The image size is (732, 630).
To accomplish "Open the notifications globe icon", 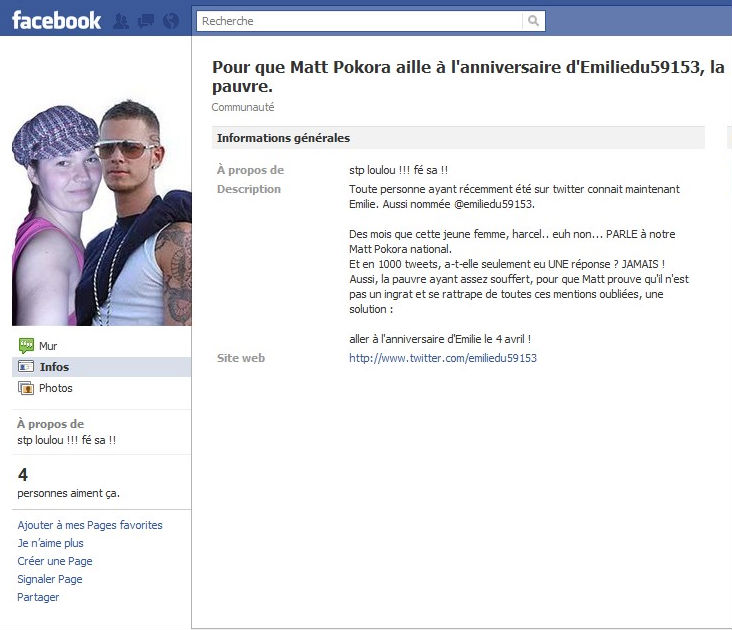I will tap(171, 21).
